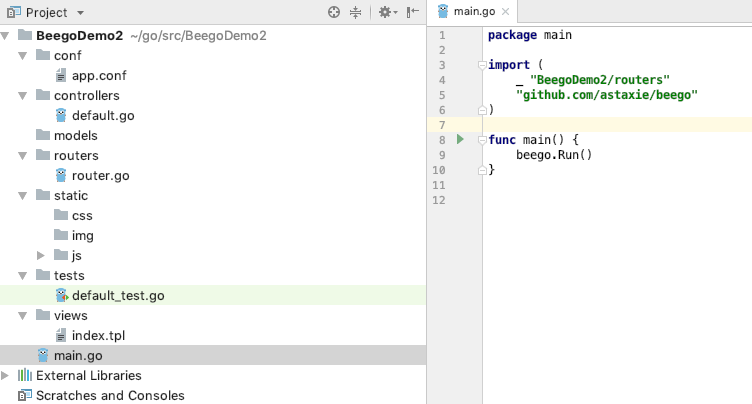Click the Collapse All icon

356,13
